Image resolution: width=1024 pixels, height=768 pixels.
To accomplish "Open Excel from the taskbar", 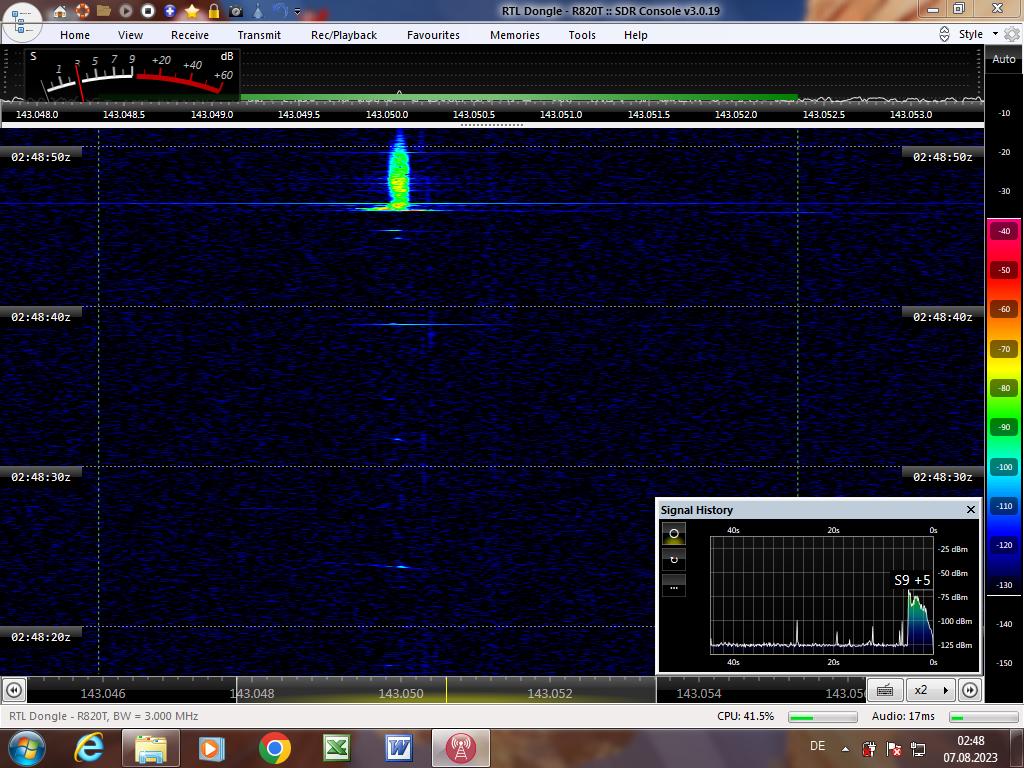I will [x=336, y=748].
